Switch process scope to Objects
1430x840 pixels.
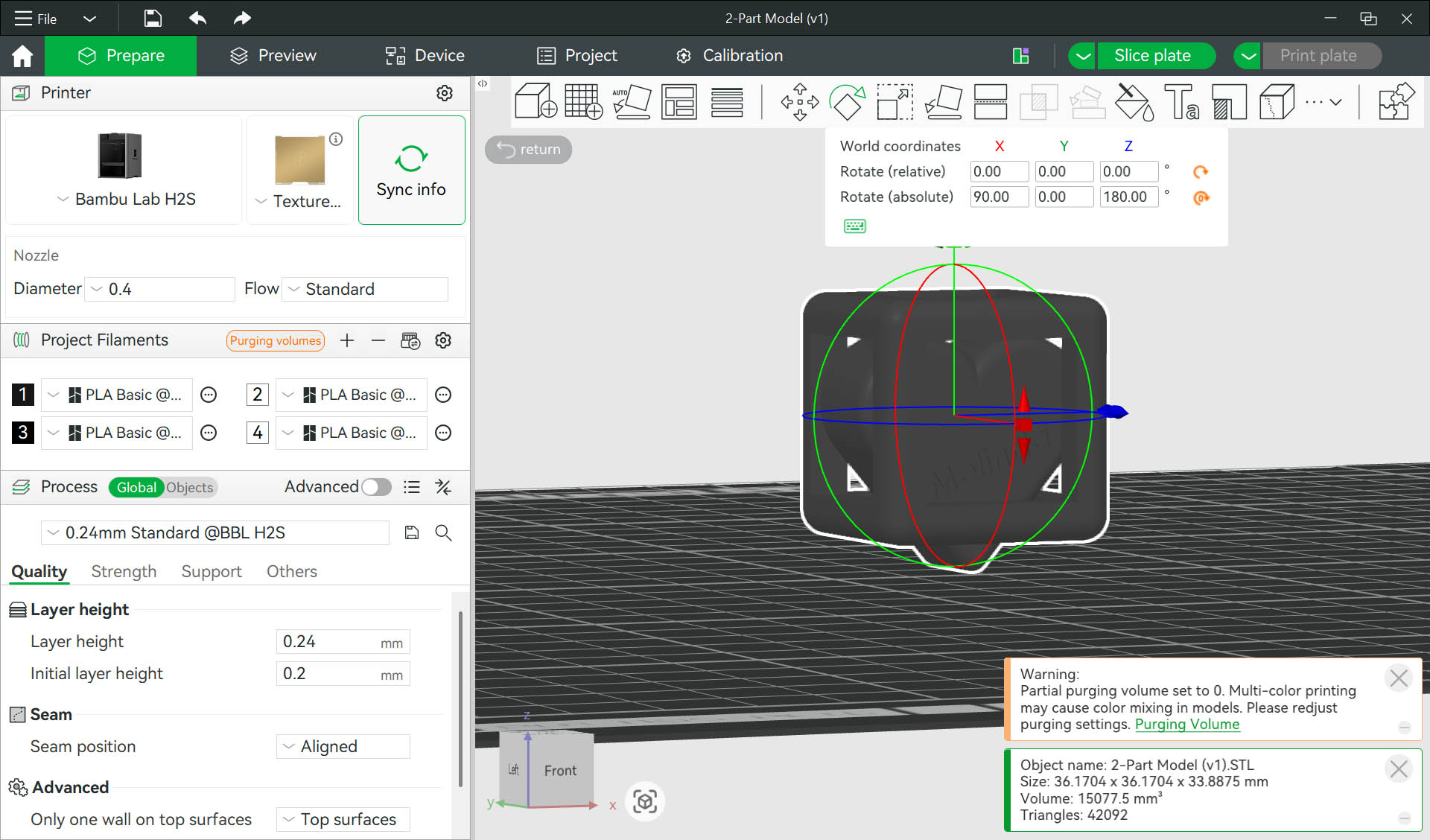point(189,487)
